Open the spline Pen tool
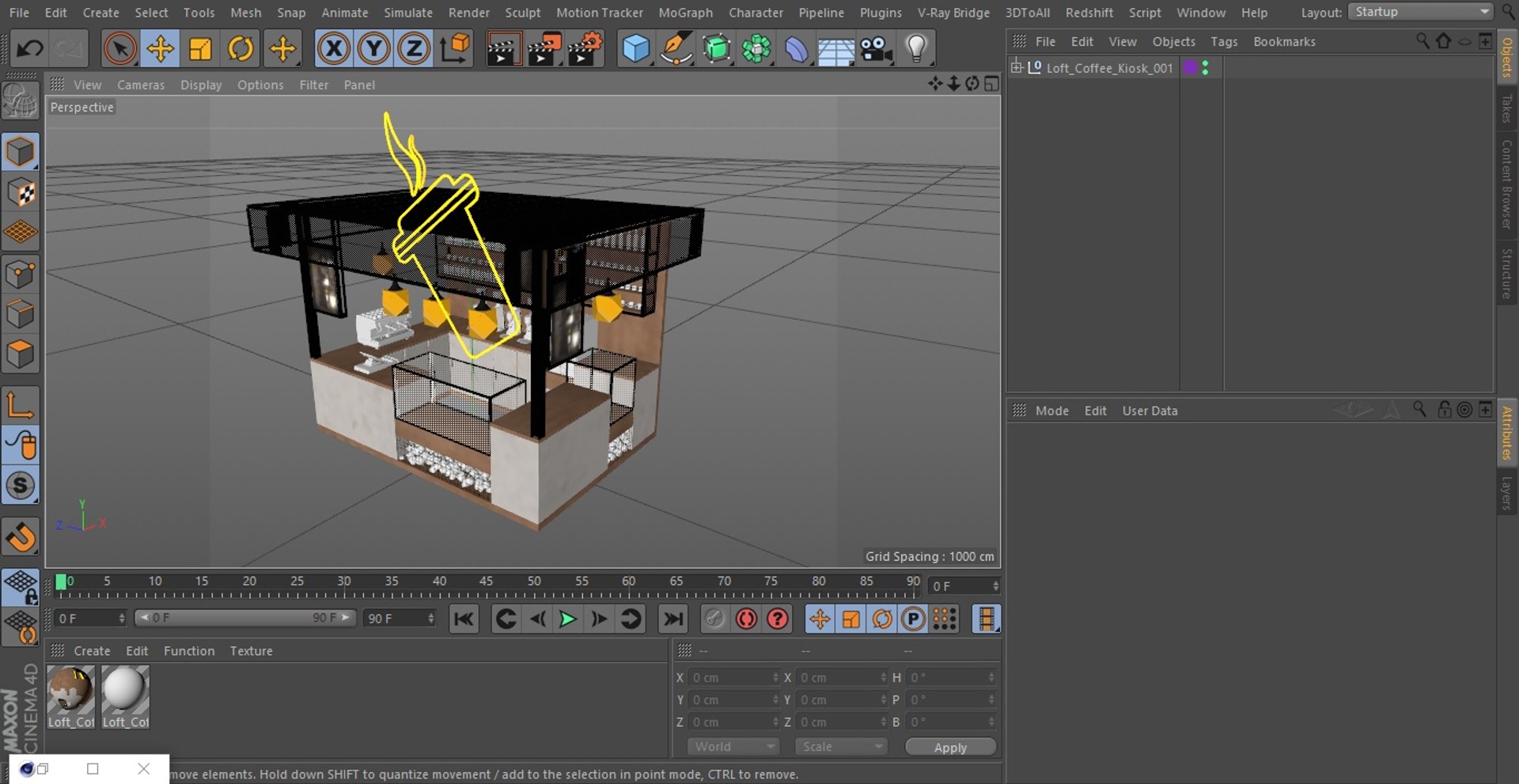This screenshot has height=784, width=1519. coord(676,49)
